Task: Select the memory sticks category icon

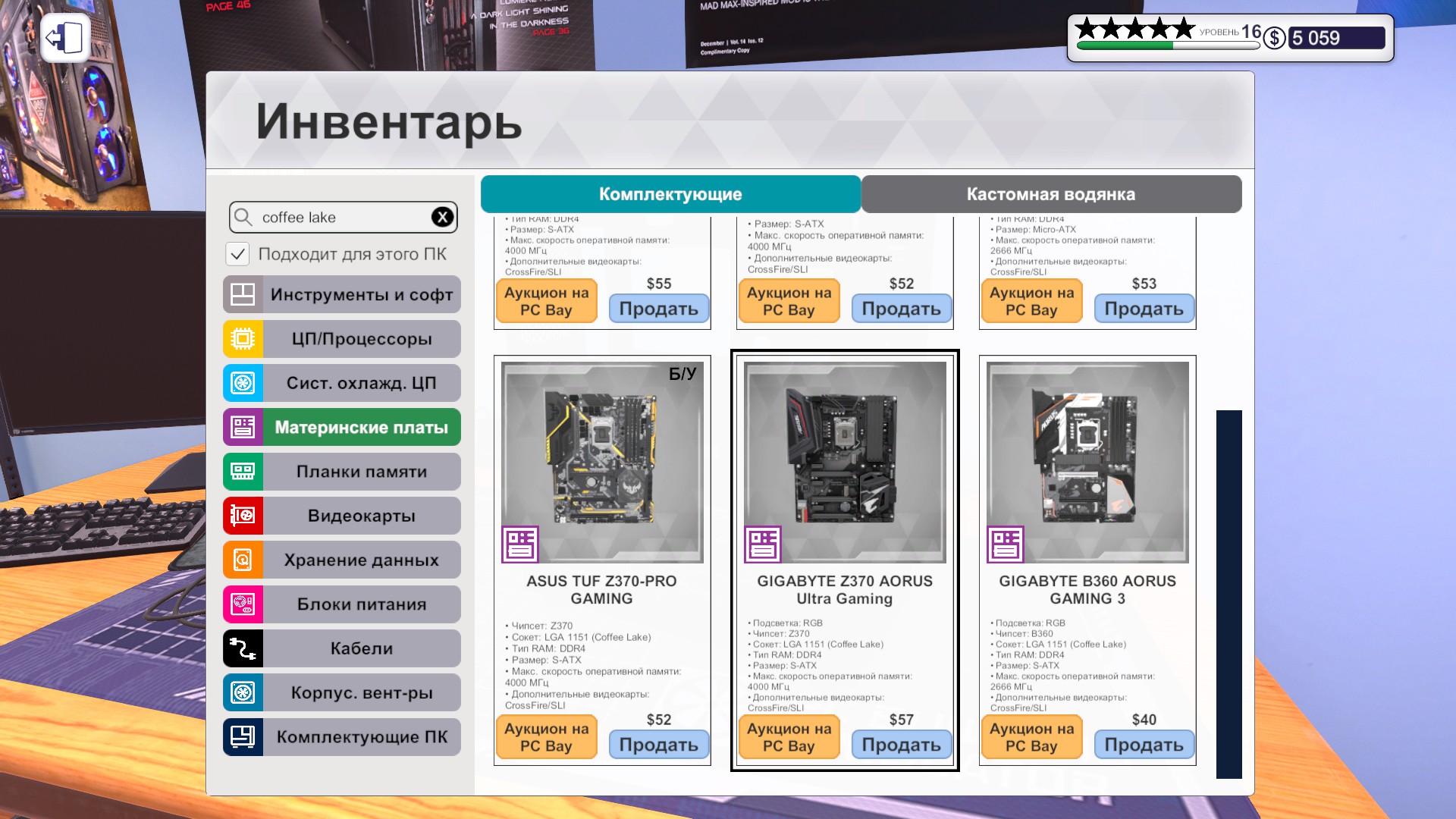Action: [243, 472]
